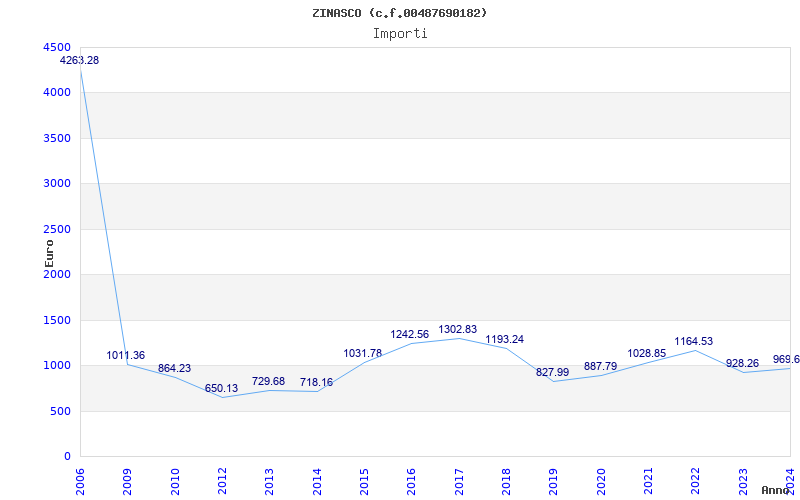This screenshot has width=800, height=500.
Task: Click the chart title ZINASCO (c.f.00487690182)
Action: click(x=399, y=13)
